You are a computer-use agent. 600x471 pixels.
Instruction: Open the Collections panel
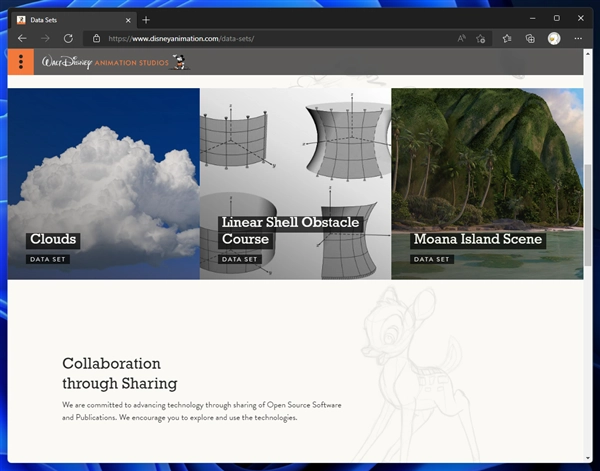(530, 38)
